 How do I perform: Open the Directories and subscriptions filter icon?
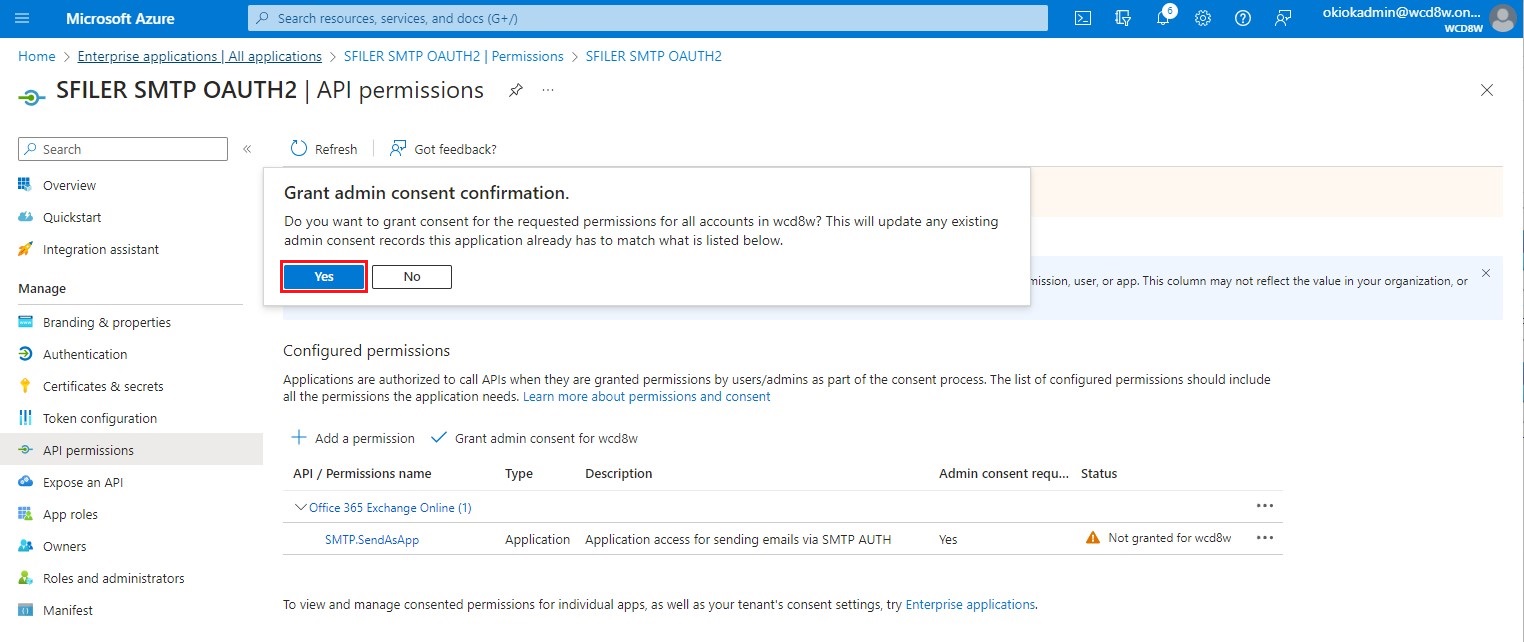[x=1122, y=18]
